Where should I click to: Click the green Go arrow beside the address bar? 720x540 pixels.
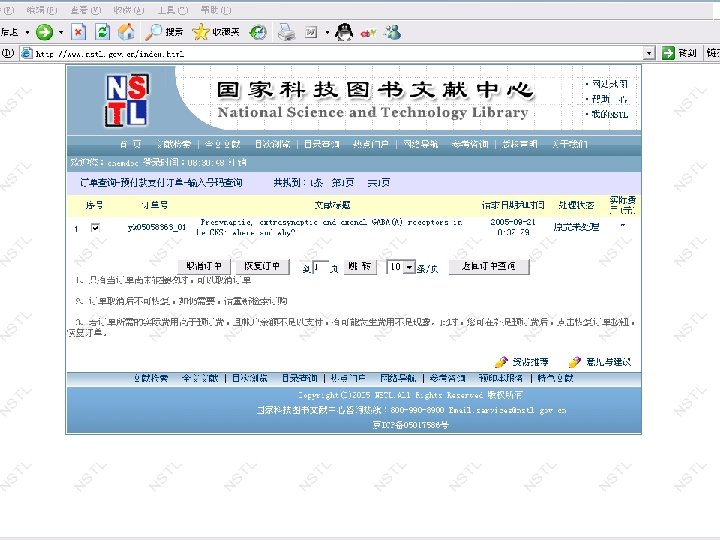[668, 53]
